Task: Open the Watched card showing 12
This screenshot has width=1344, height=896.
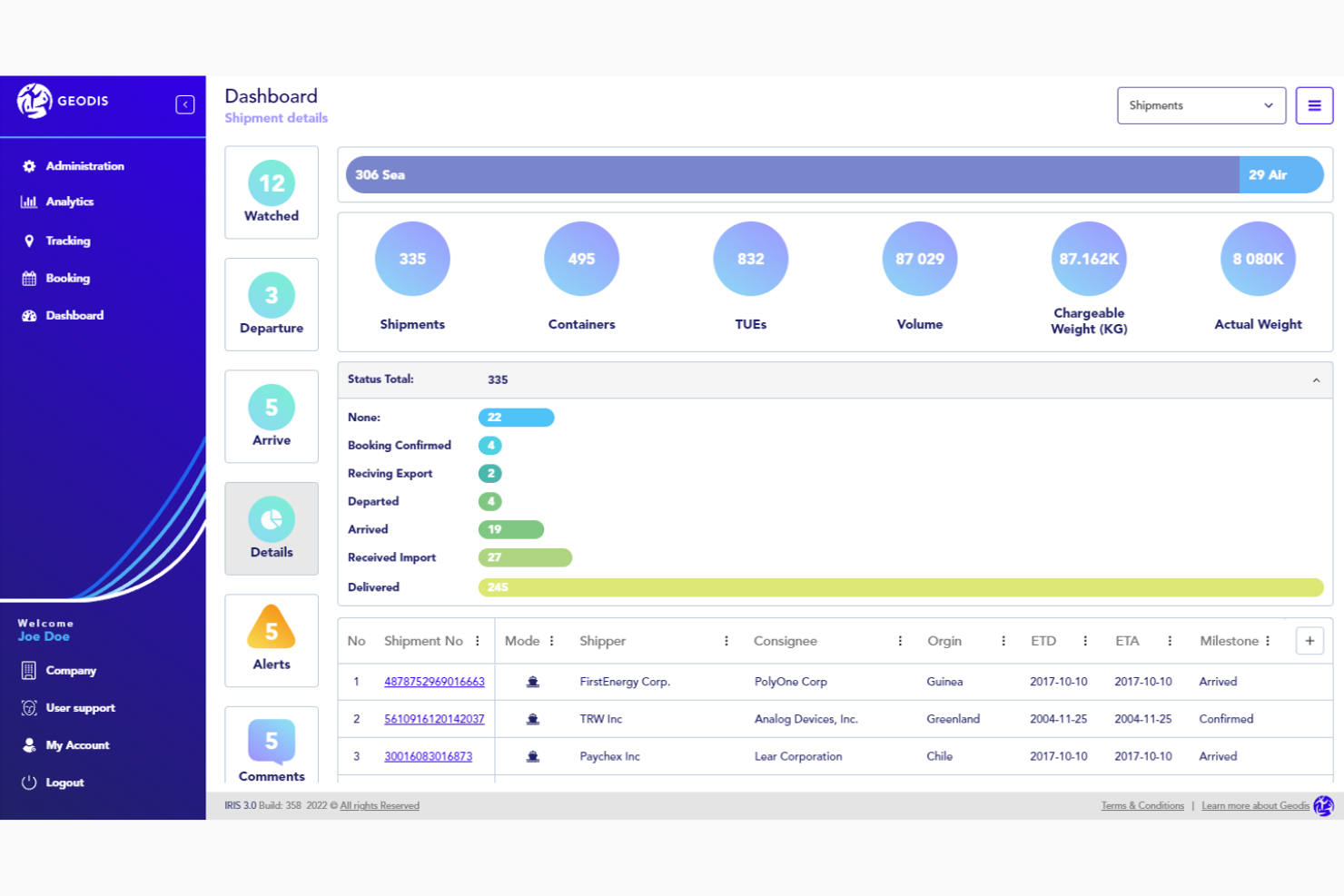Action: (x=272, y=192)
